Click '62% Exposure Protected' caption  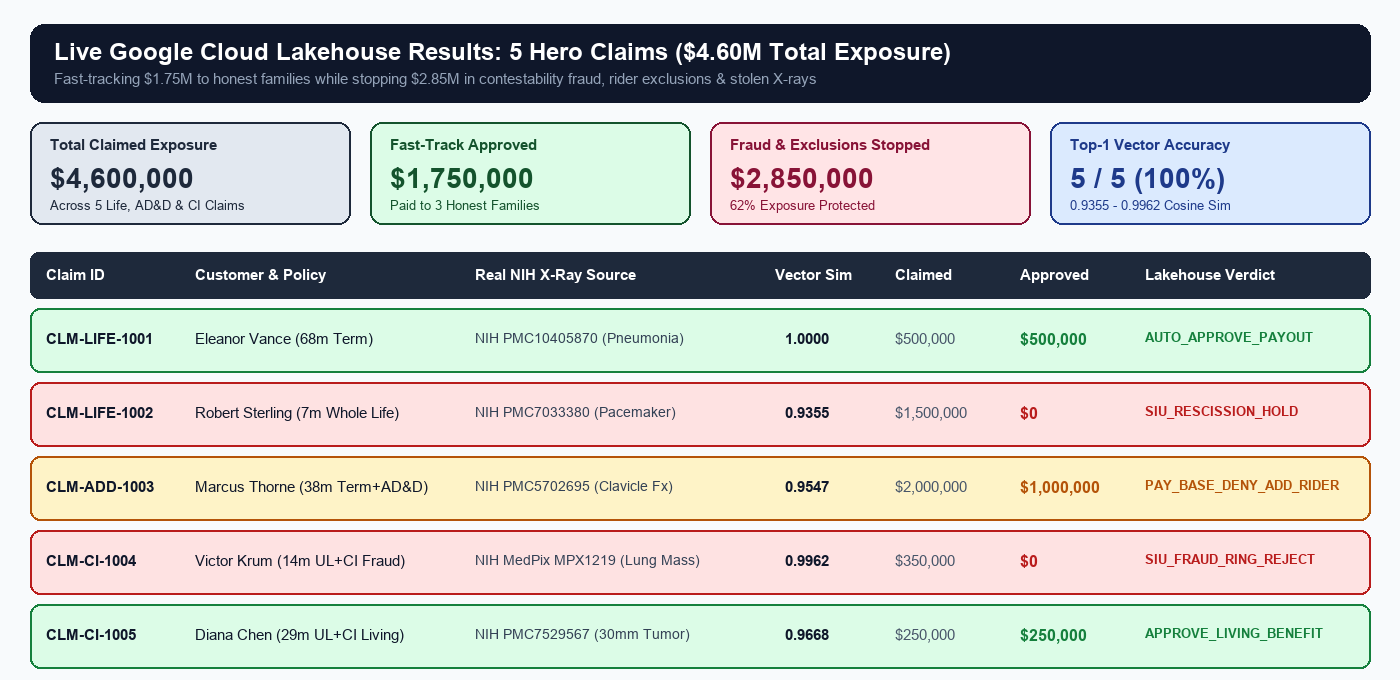point(802,205)
